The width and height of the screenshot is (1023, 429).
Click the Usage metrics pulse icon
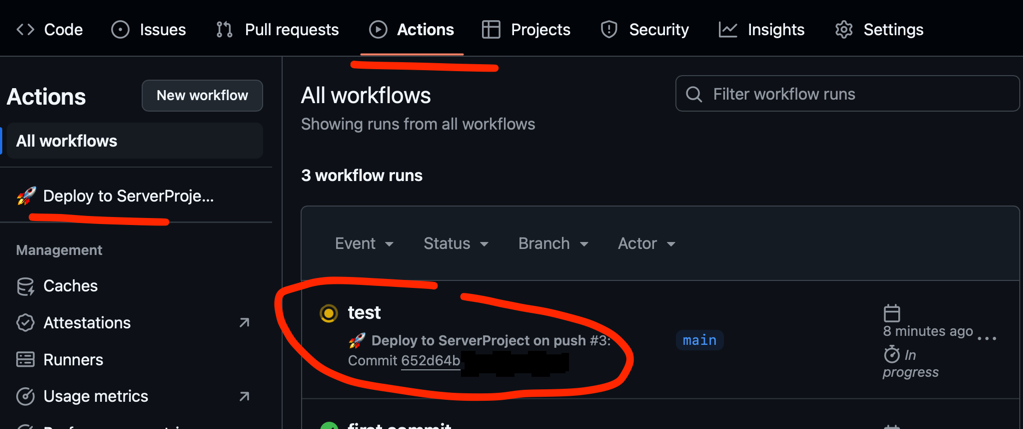(x=26, y=397)
